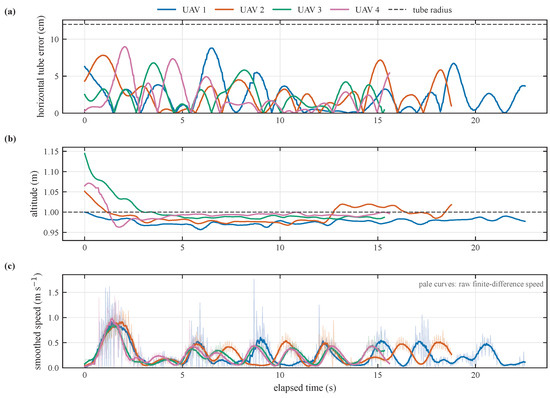
Task: Click the 1.15 tick on altitude axis
Action: tap(51, 151)
